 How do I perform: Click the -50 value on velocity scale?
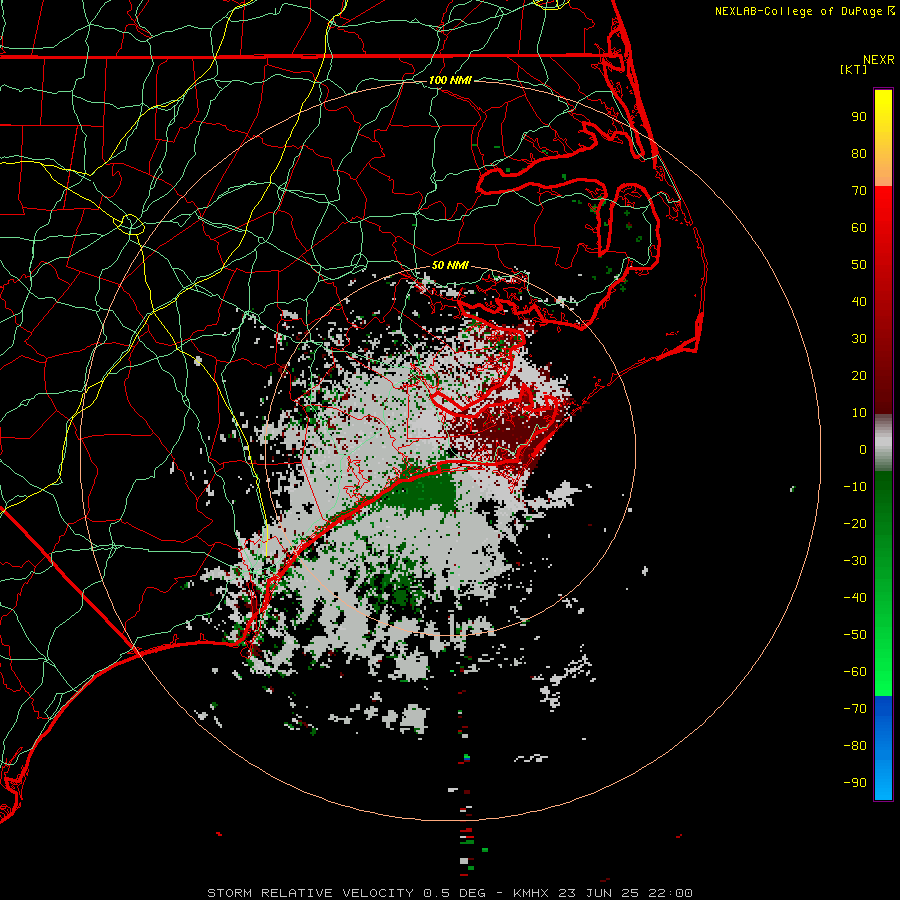pyautogui.click(x=855, y=634)
